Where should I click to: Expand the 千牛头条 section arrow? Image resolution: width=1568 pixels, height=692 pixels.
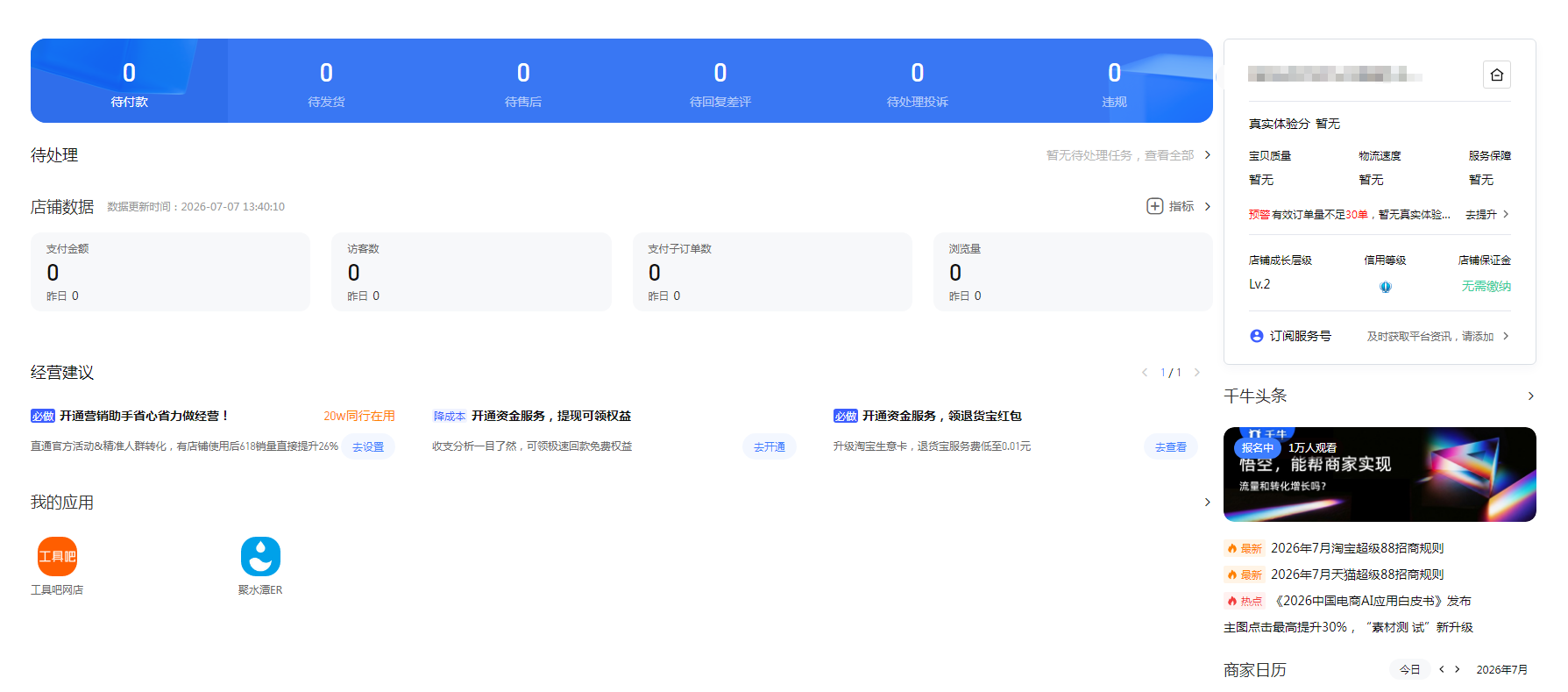(x=1530, y=396)
